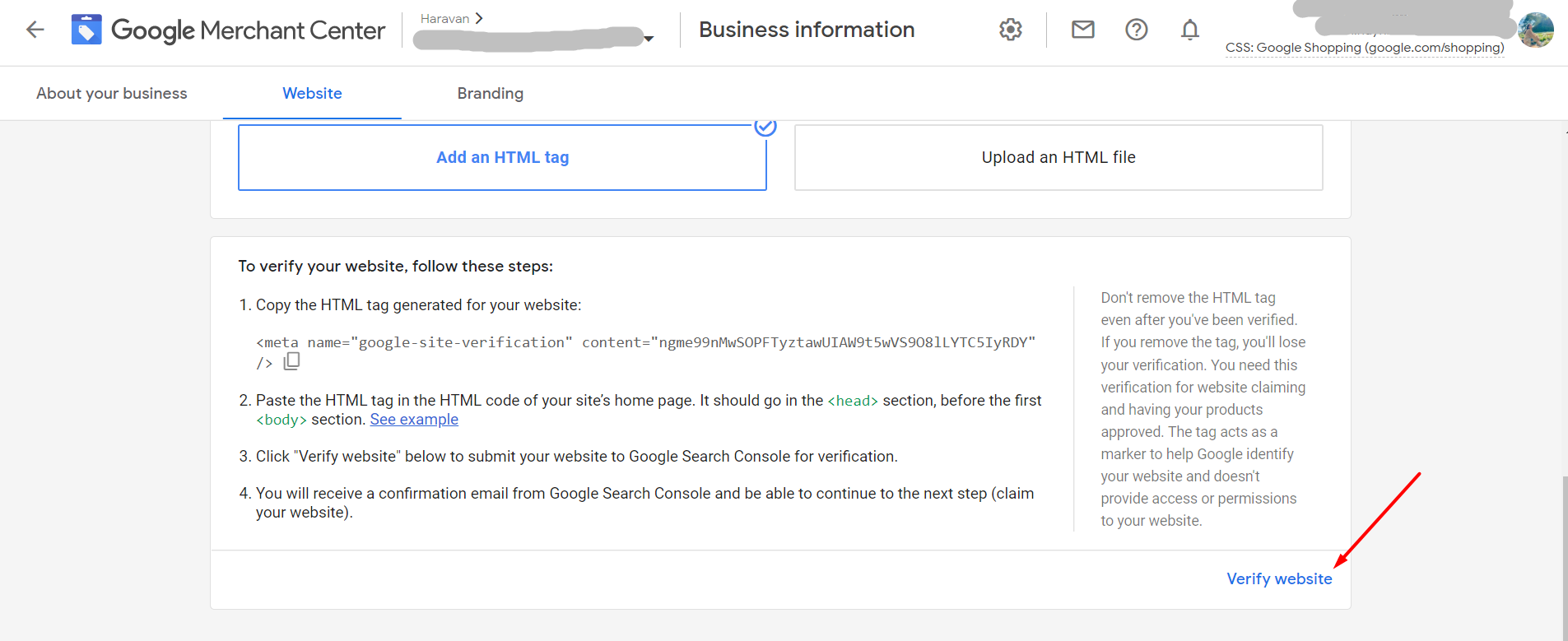1568x641 pixels.
Task: Select the Website tab
Action: tap(312, 94)
